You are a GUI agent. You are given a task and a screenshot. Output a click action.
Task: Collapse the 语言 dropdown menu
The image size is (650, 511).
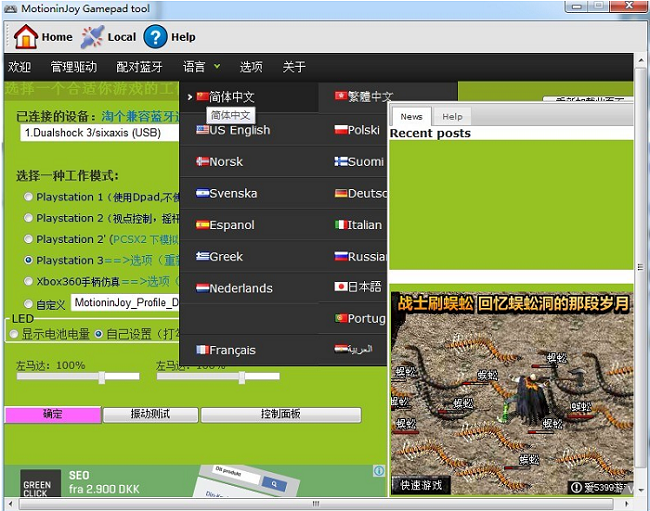201,67
